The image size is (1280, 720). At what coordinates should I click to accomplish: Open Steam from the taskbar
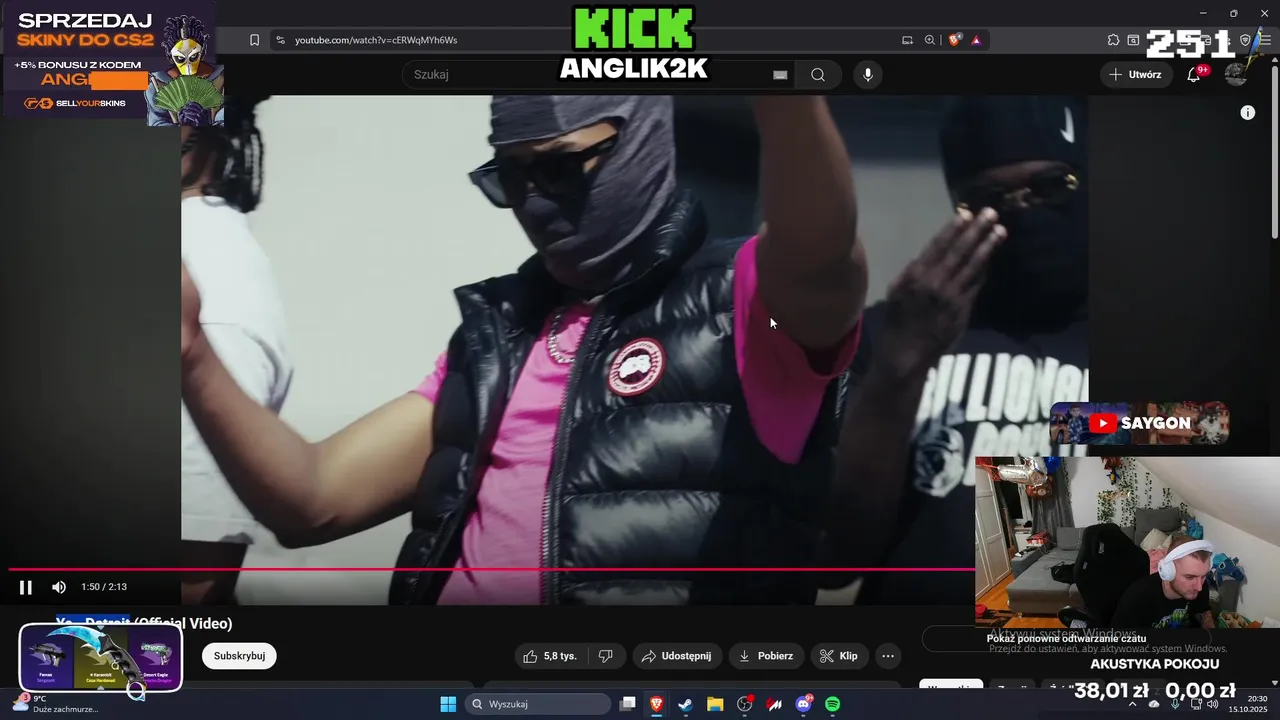coord(685,704)
